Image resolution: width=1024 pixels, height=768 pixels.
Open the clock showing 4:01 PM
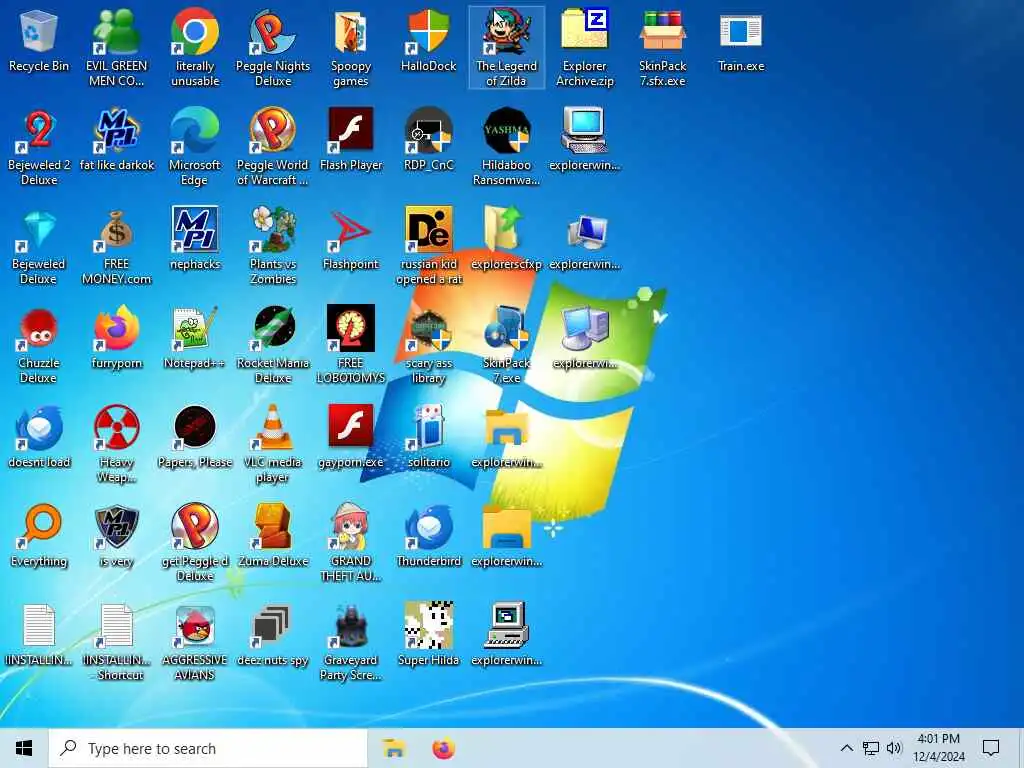938,748
